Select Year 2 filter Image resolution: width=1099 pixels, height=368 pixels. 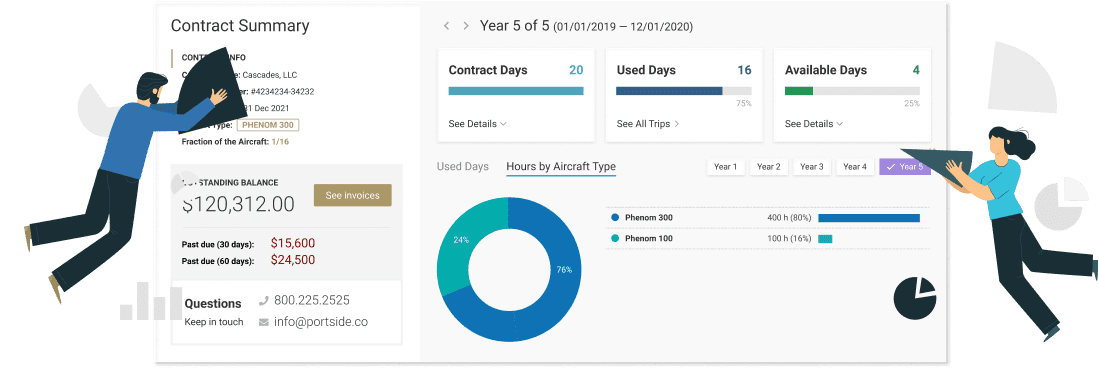[769, 167]
